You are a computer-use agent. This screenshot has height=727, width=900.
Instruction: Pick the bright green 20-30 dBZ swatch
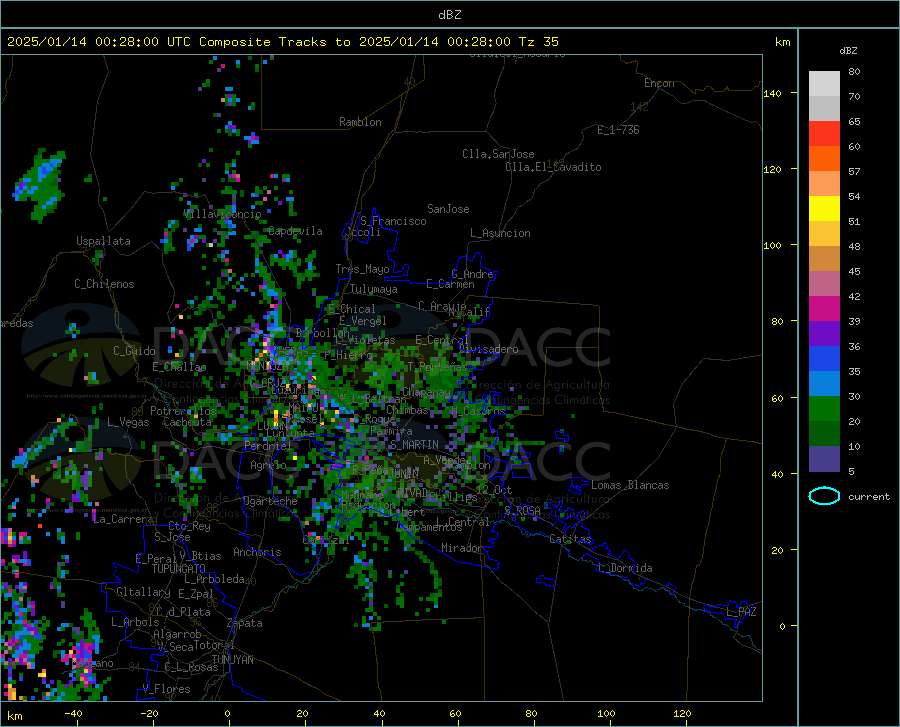coord(824,409)
